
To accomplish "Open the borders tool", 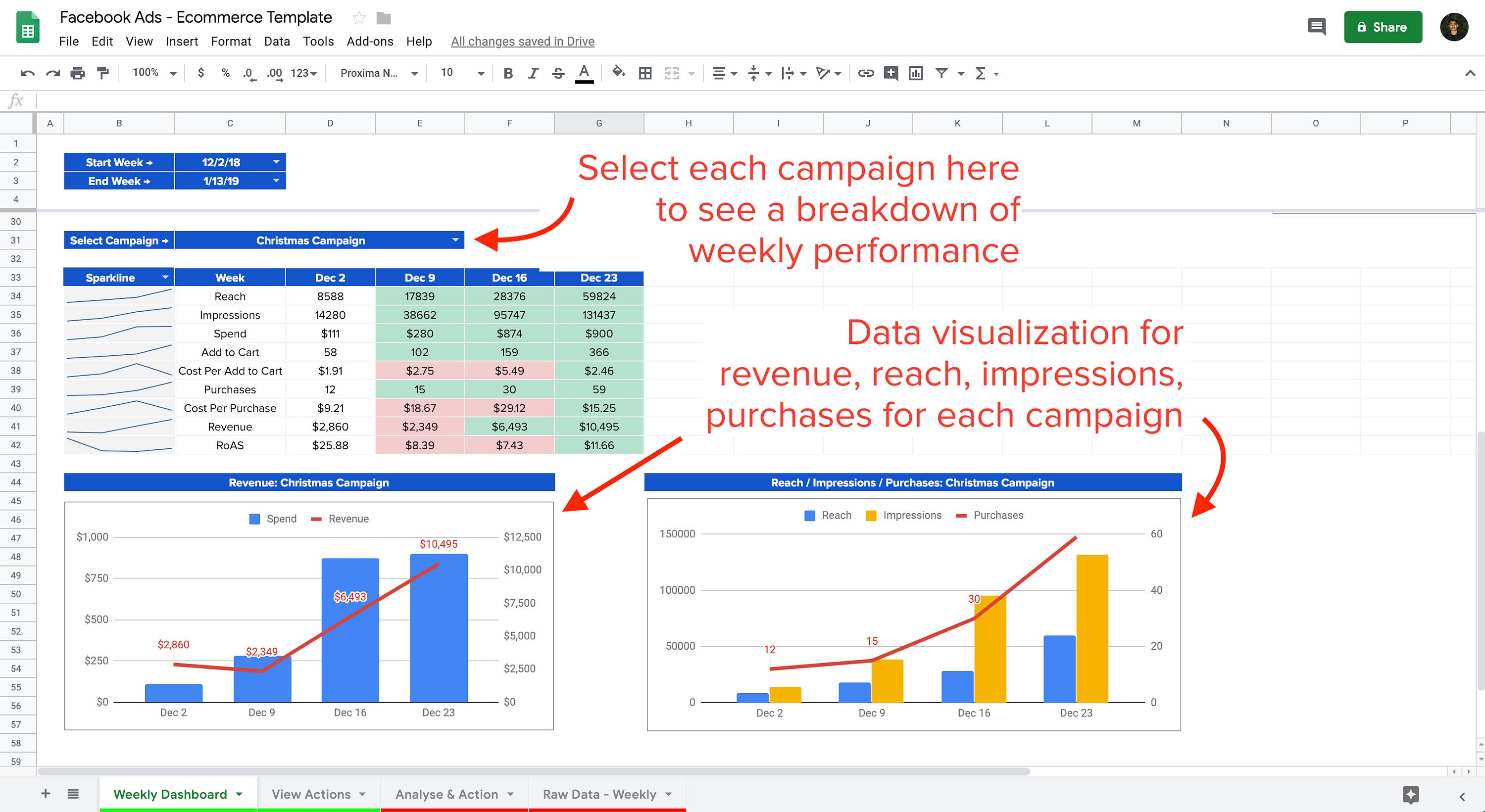I will pos(645,73).
